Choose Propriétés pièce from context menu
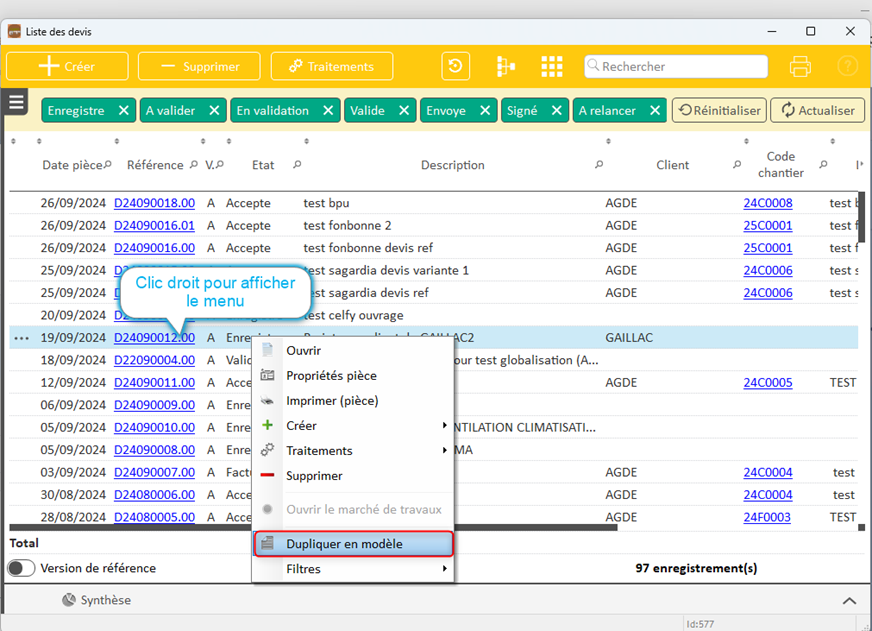Image resolution: width=872 pixels, height=631 pixels. [x=331, y=376]
